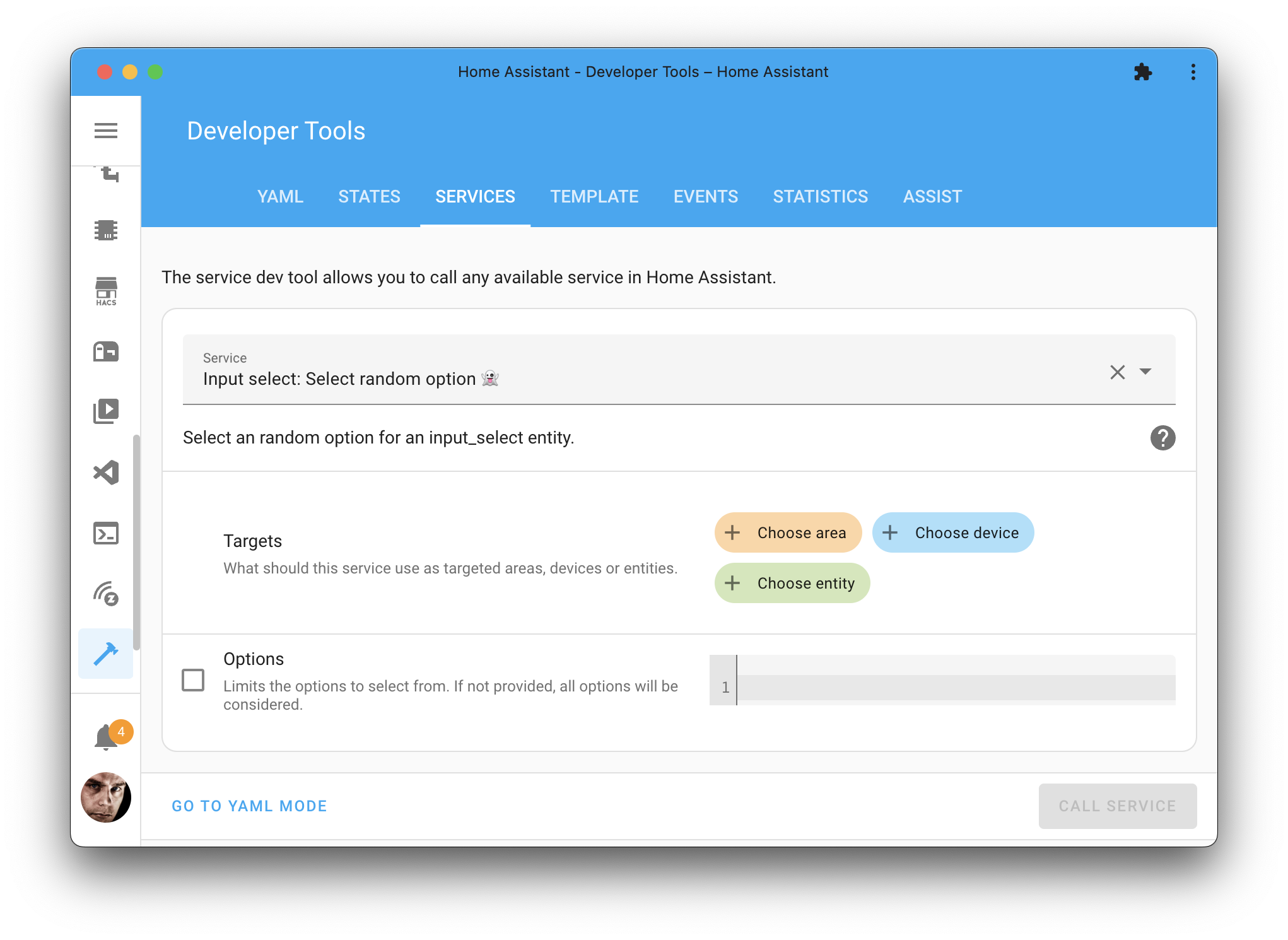Clear the selected service with the X
The width and height of the screenshot is (1288, 940).
[1118, 372]
